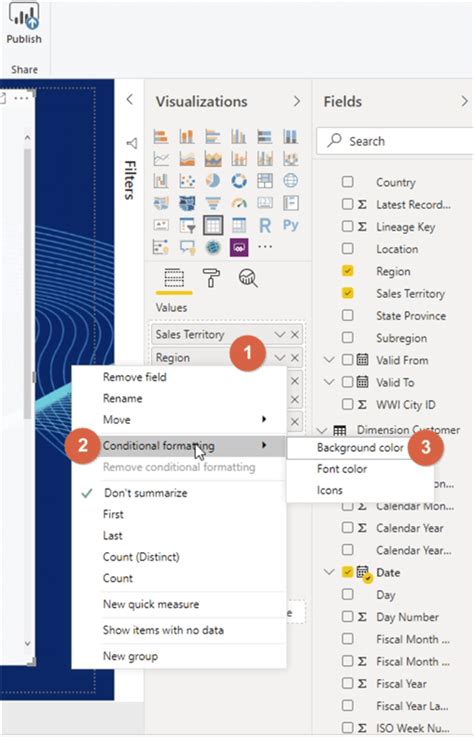Image resolution: width=474 pixels, height=737 pixels.
Task: Select the Stacked area chart visual
Action: pos(213,159)
